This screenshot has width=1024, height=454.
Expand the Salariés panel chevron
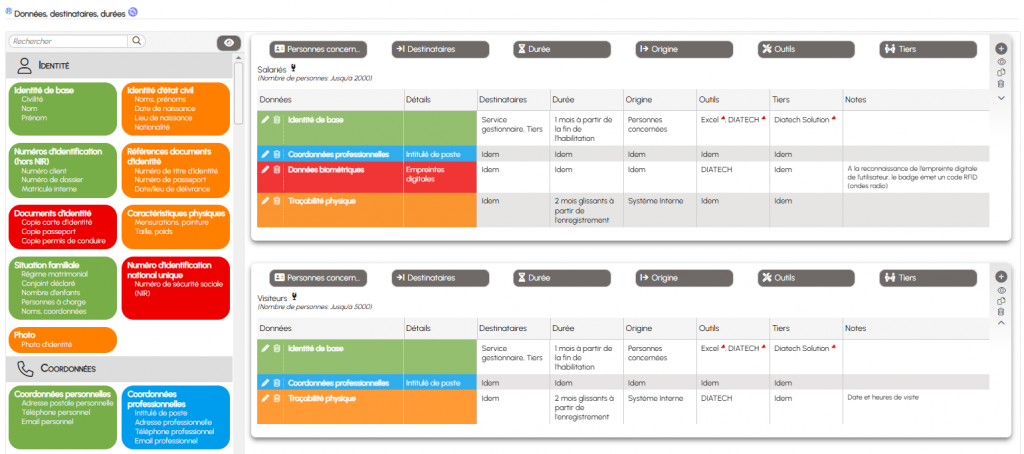click(1001, 97)
